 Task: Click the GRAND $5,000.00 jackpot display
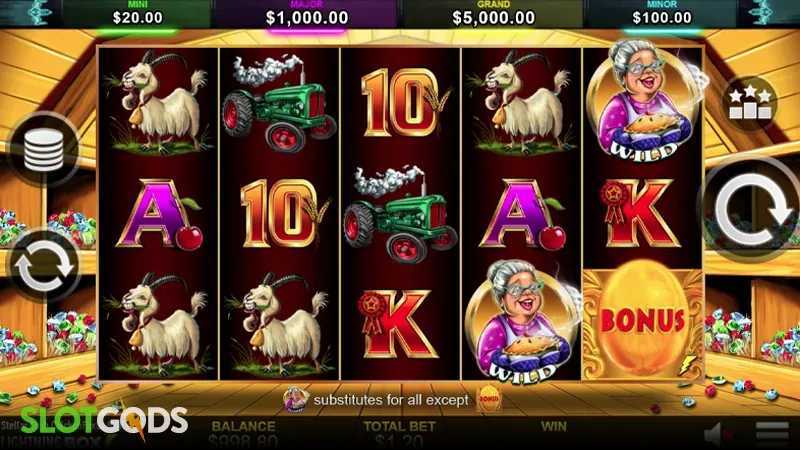(493, 13)
